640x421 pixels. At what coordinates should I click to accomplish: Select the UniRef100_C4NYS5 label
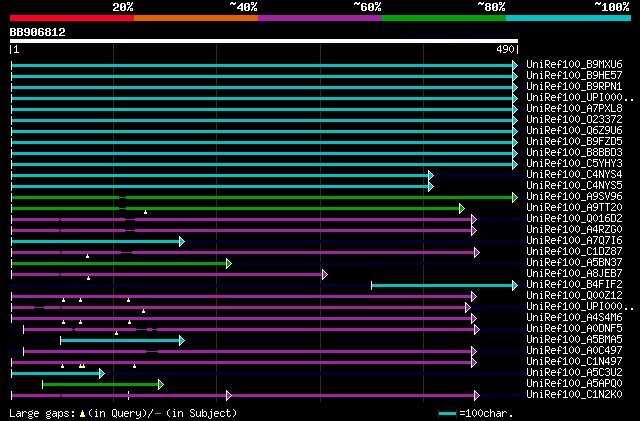click(x=574, y=186)
